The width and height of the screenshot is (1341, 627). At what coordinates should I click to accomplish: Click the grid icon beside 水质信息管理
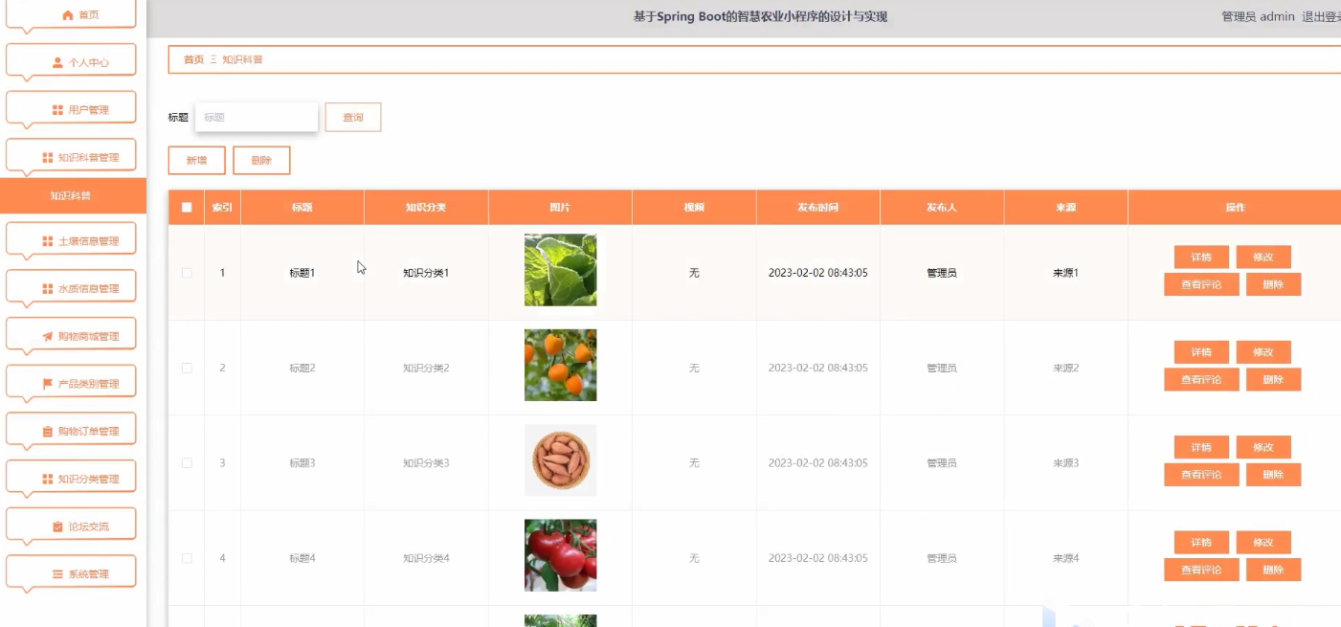pos(47,289)
